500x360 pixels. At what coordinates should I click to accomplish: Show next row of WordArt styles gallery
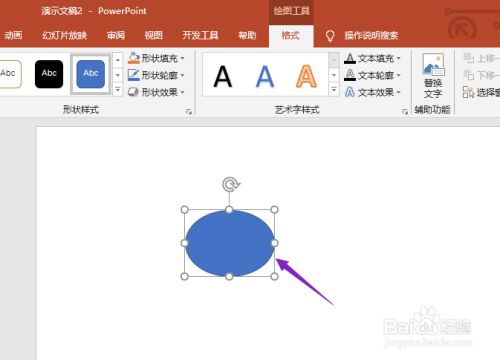click(x=334, y=75)
